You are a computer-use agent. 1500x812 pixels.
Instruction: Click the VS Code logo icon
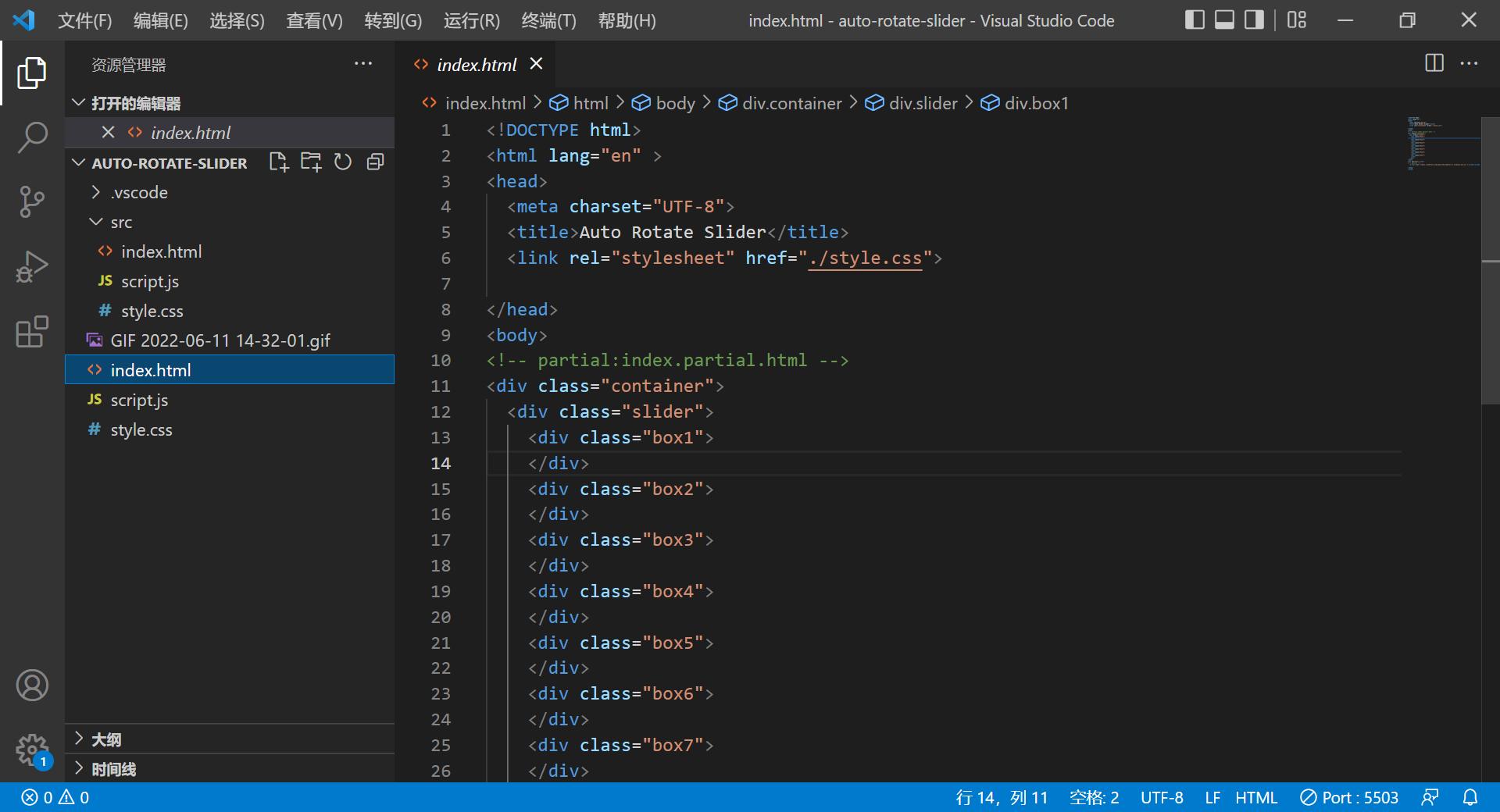tap(23, 20)
